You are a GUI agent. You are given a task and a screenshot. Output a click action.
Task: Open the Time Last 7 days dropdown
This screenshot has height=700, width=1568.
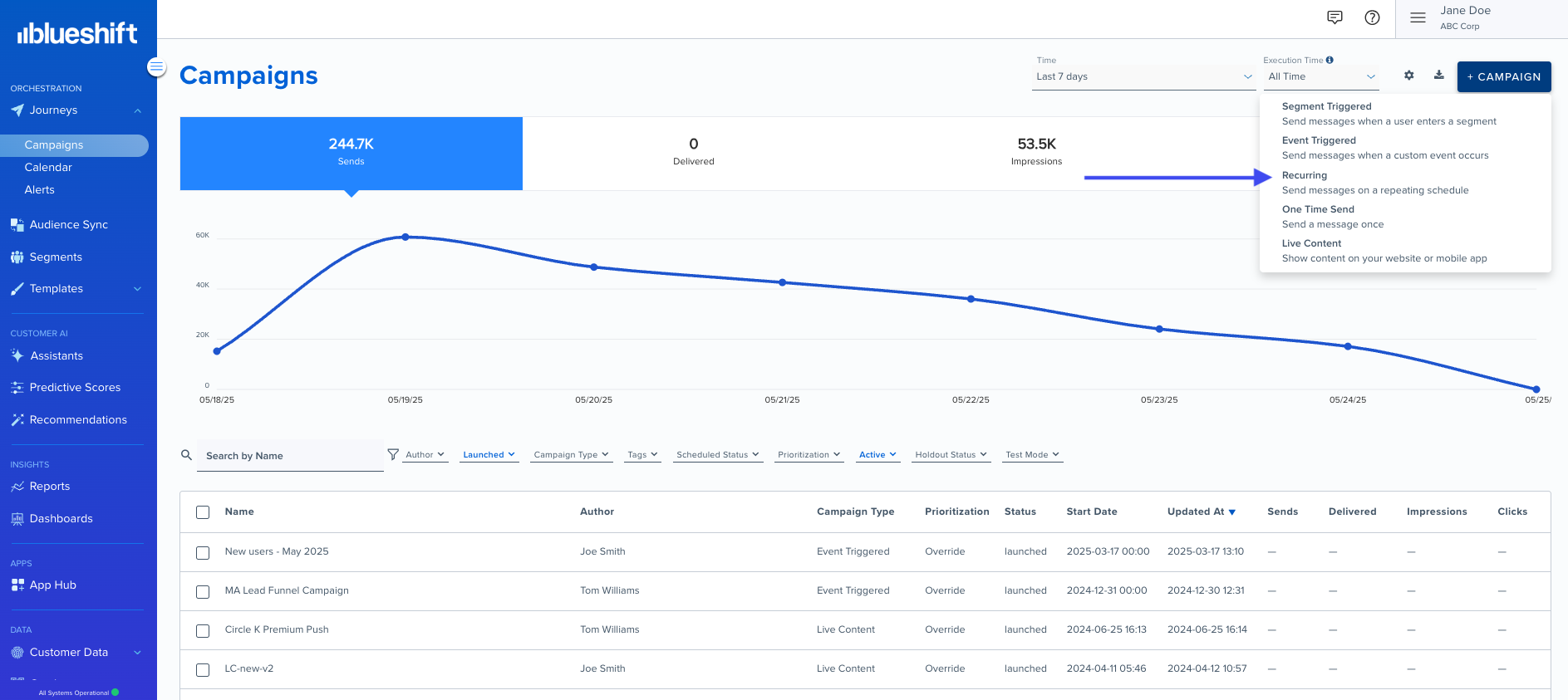1143,76
